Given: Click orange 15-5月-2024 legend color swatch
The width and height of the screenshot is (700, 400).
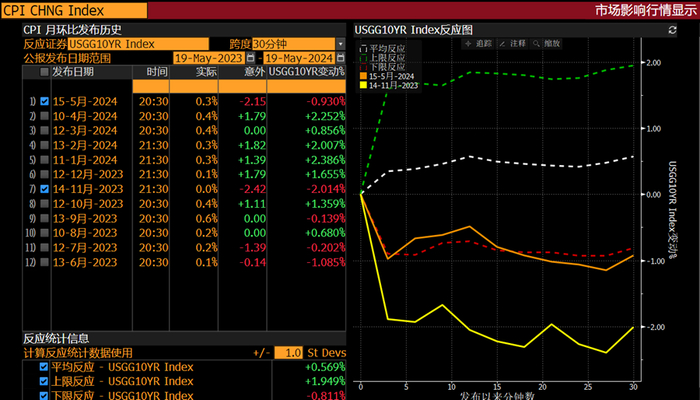Looking at the screenshot, I should [x=362, y=77].
